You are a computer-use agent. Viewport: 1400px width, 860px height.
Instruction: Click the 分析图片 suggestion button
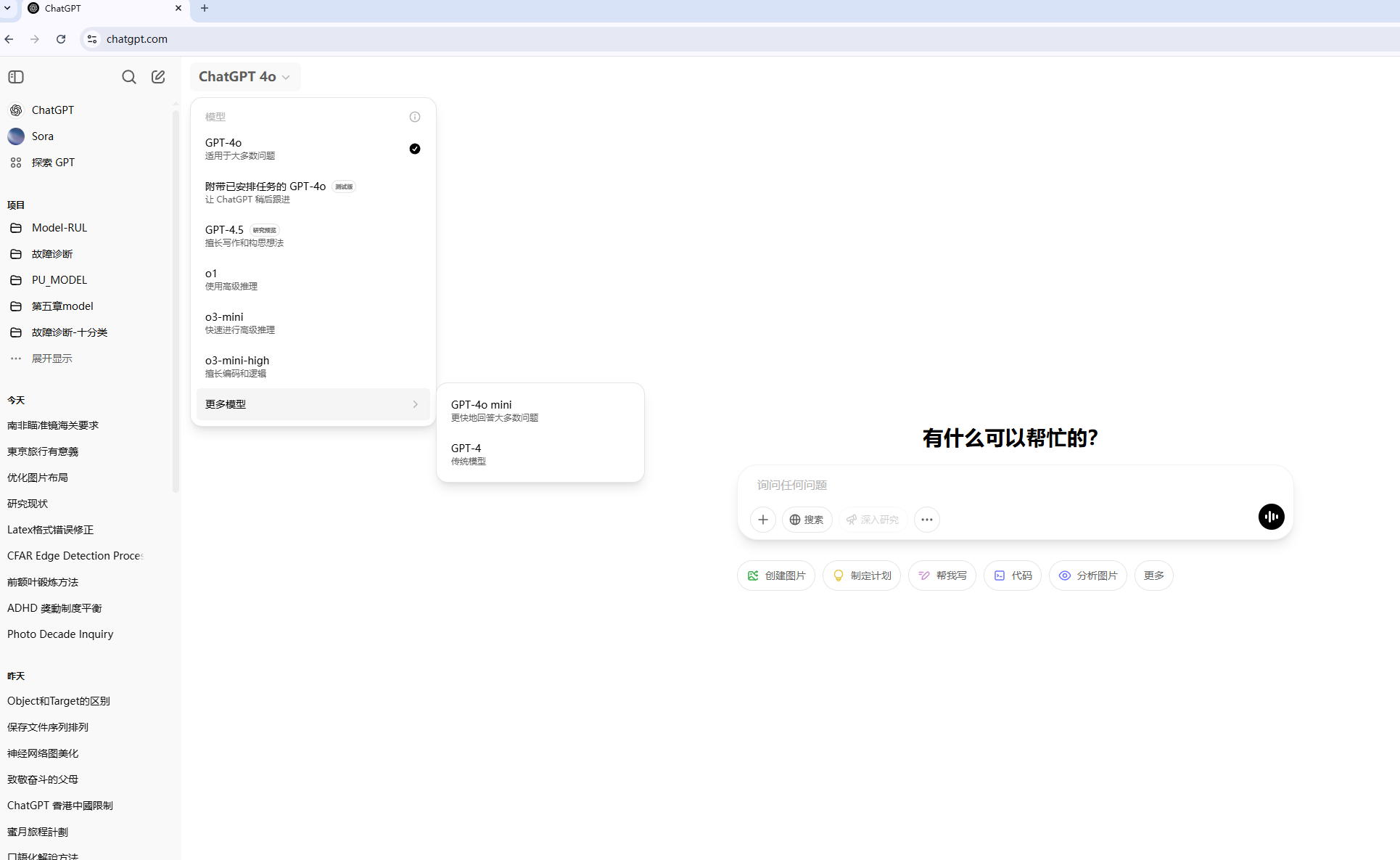(1088, 576)
